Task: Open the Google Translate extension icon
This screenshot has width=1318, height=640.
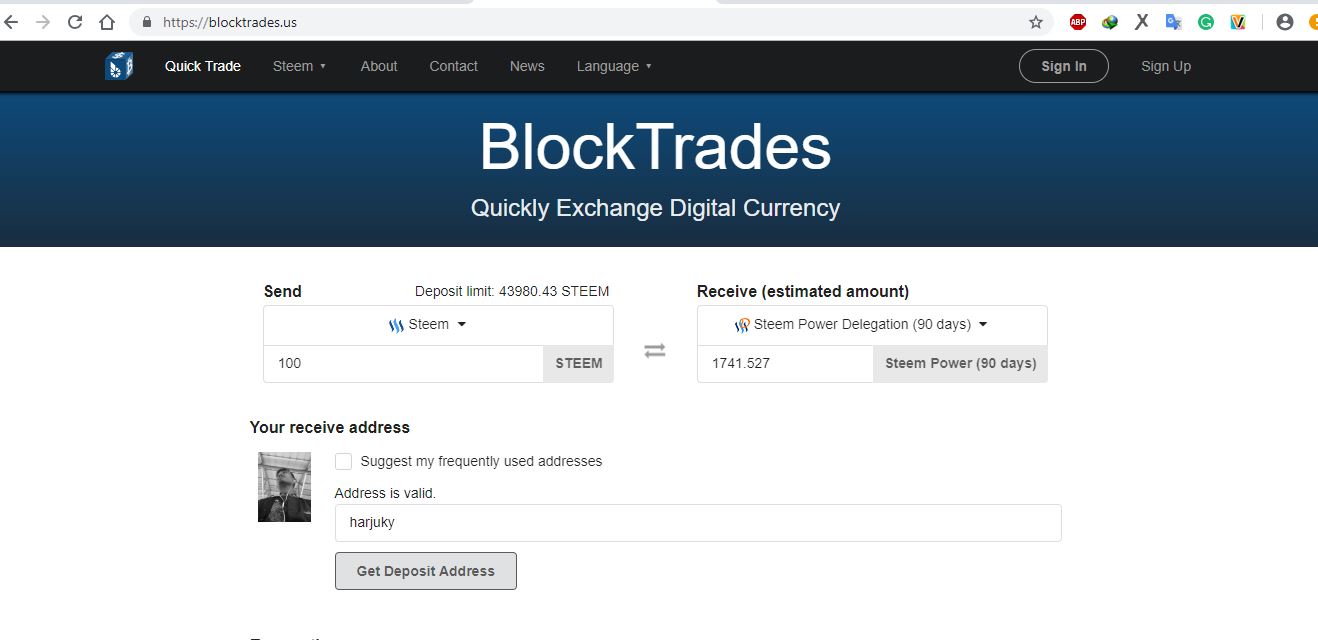Action: click(x=1174, y=22)
